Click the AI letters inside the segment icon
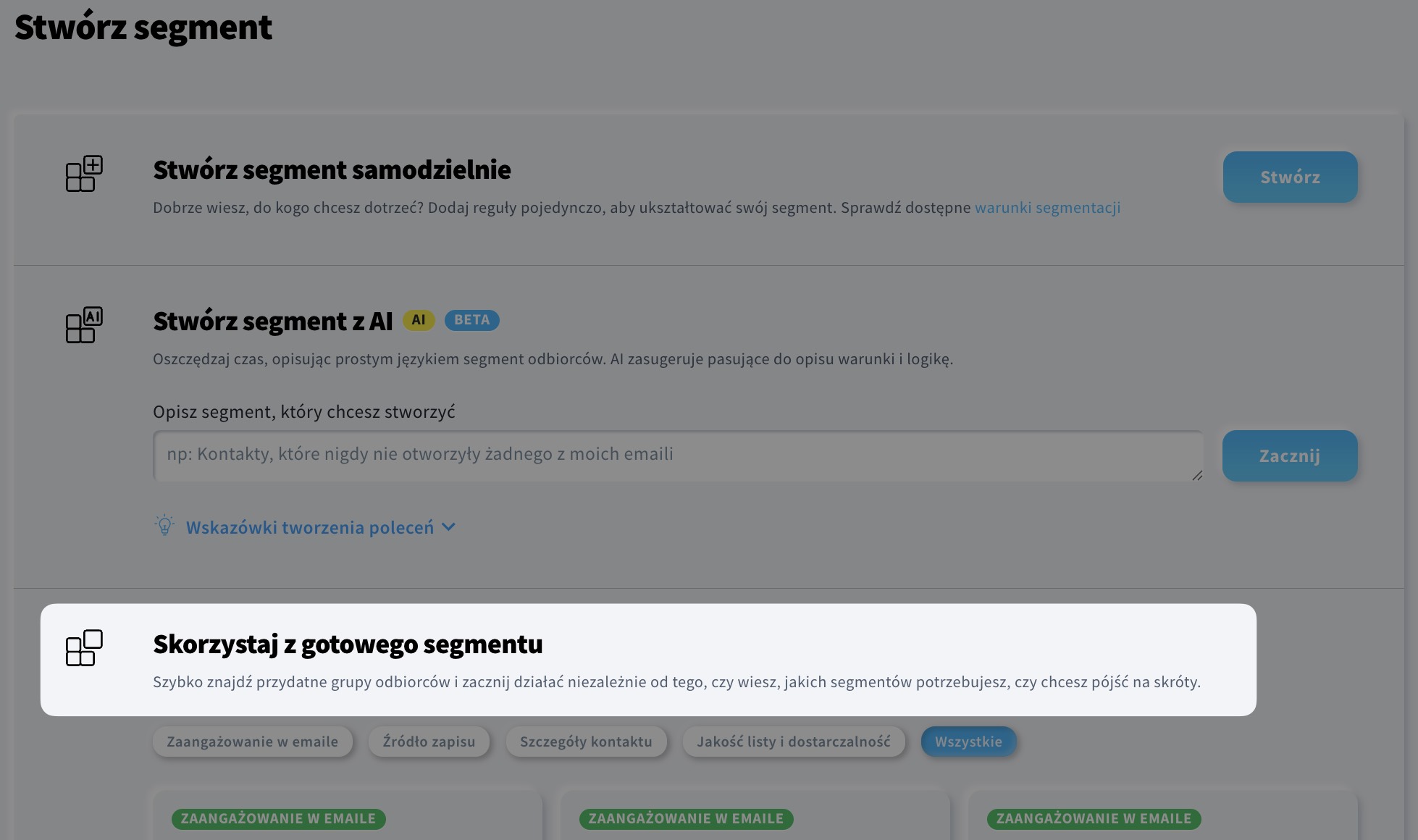Viewport: 1418px width, 840px height. (93, 316)
